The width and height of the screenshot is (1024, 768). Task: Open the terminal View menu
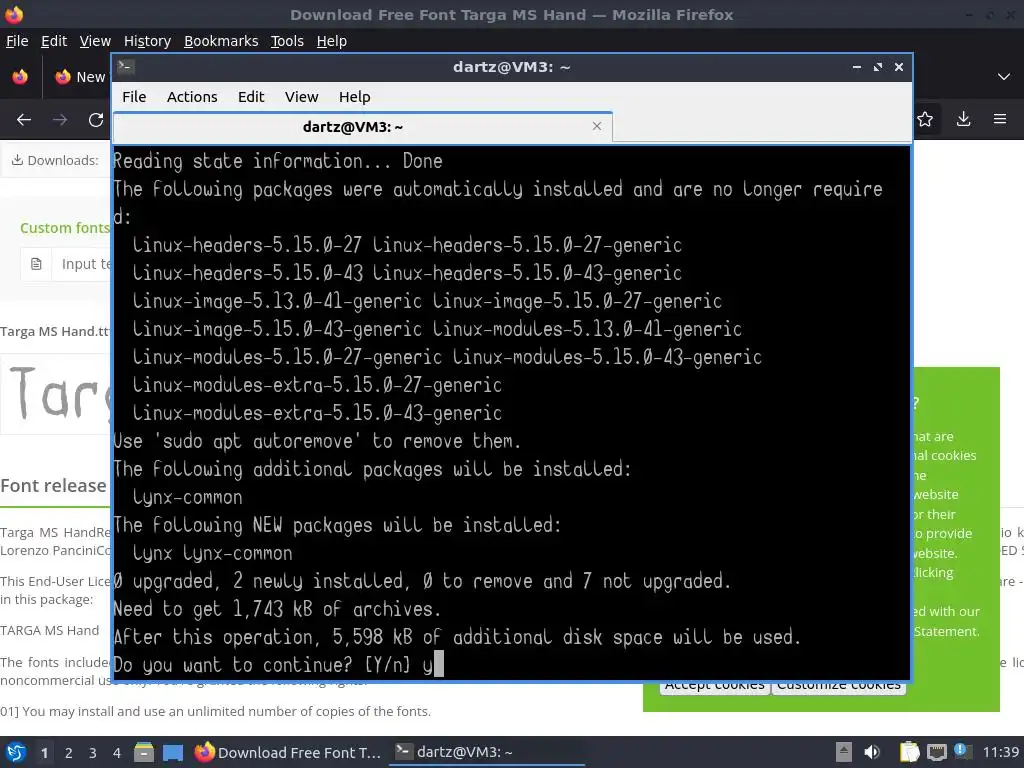click(x=301, y=97)
